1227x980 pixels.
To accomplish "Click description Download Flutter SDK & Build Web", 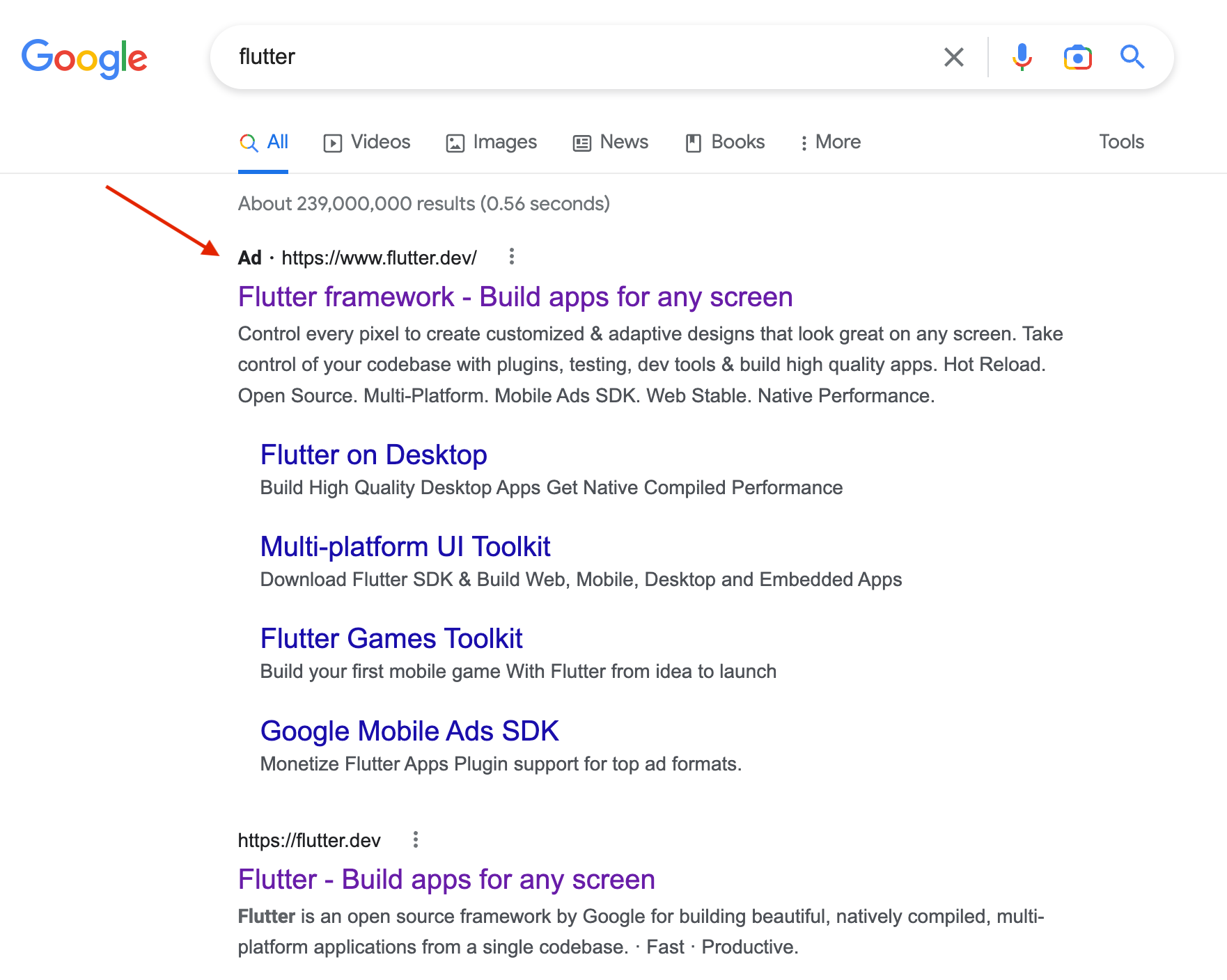I will pos(581,580).
